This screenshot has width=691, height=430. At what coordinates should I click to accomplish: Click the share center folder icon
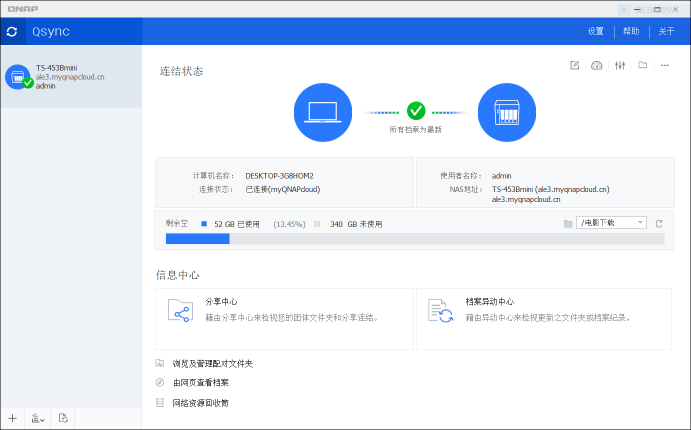(181, 311)
